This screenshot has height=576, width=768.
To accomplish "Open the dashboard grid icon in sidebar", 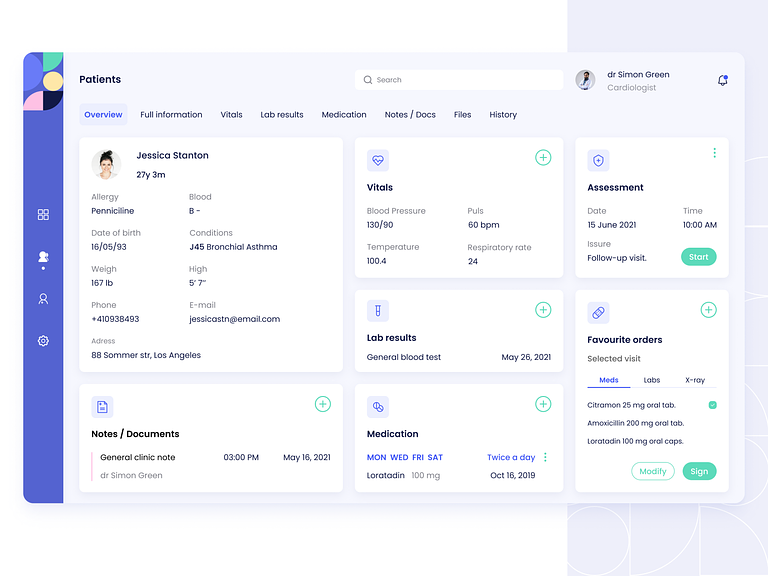I will tap(43, 215).
